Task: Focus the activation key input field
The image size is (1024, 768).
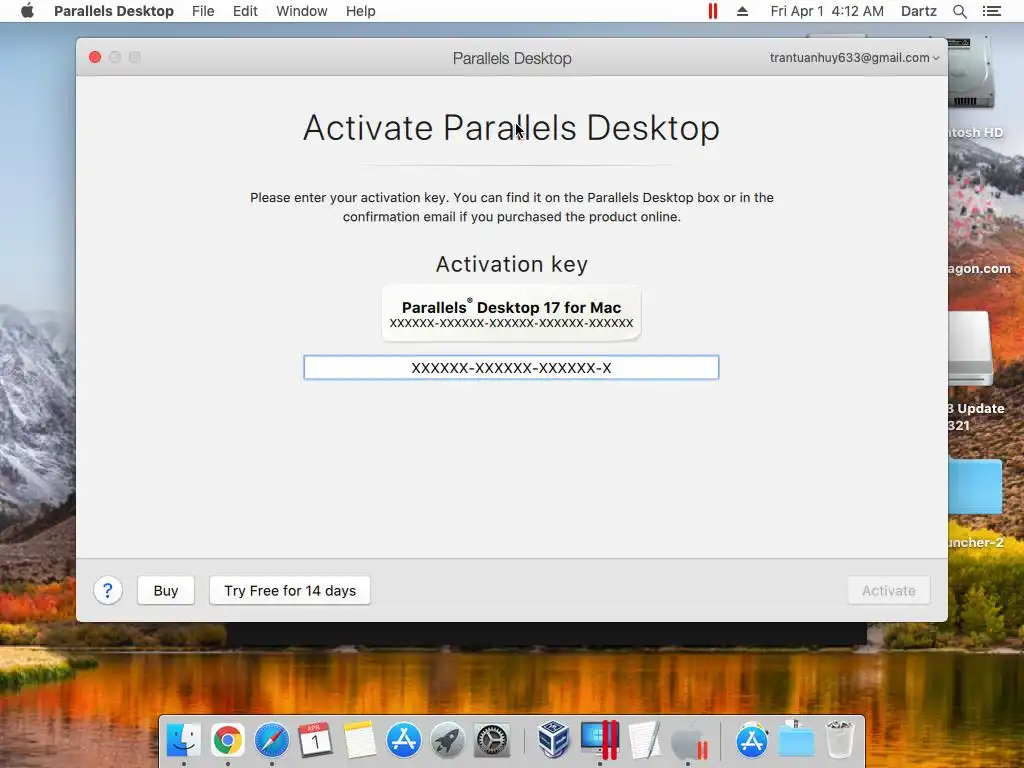Action: tap(511, 368)
